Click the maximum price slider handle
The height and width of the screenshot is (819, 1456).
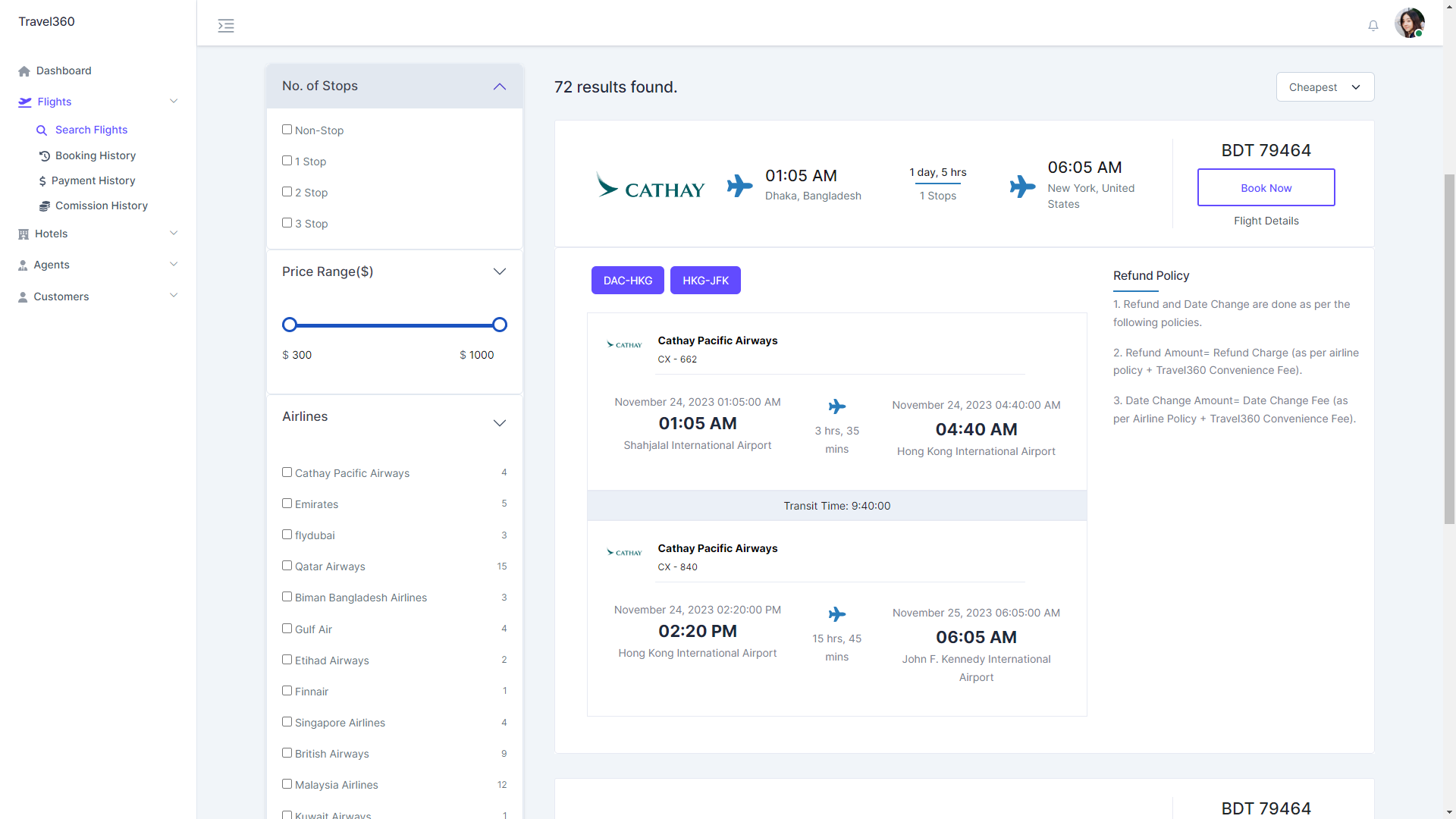pyautogui.click(x=500, y=325)
